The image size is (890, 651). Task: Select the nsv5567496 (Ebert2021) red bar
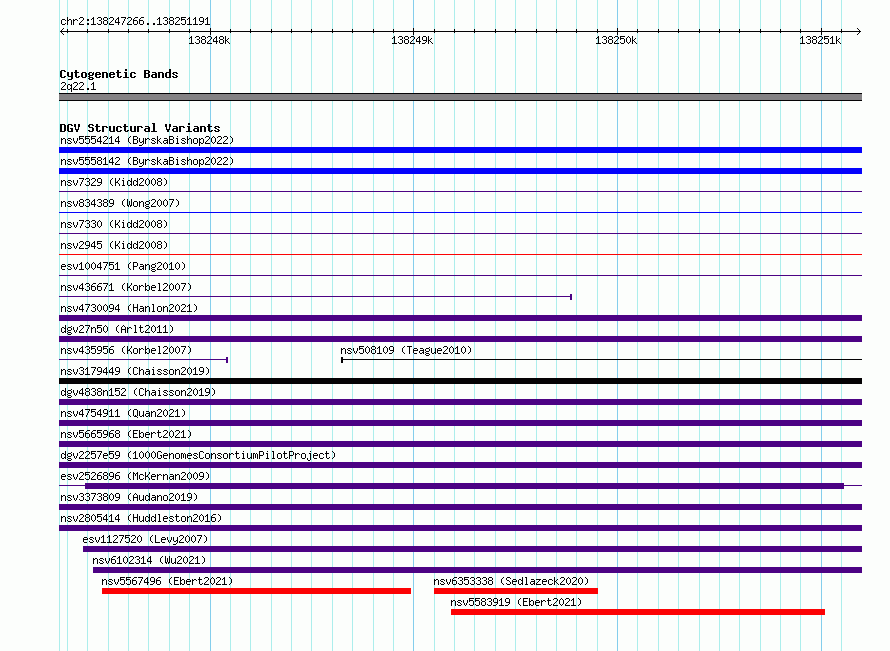click(x=257, y=591)
